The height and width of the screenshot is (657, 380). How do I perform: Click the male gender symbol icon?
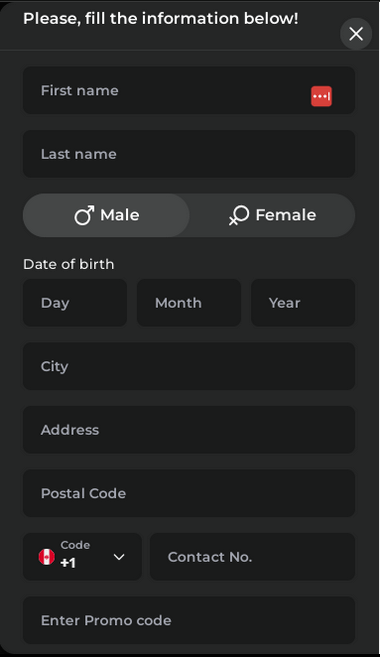pos(84,215)
